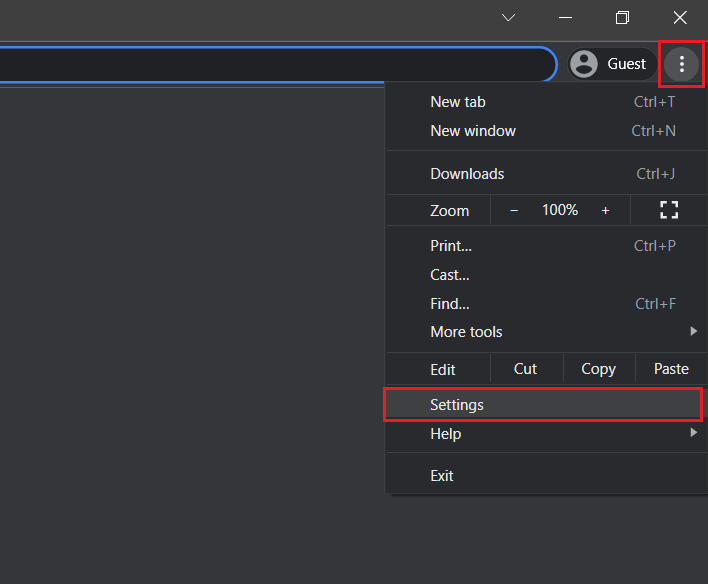Screen dimensions: 708x584
Task: Minimize the Chrome window
Action: pos(566,18)
